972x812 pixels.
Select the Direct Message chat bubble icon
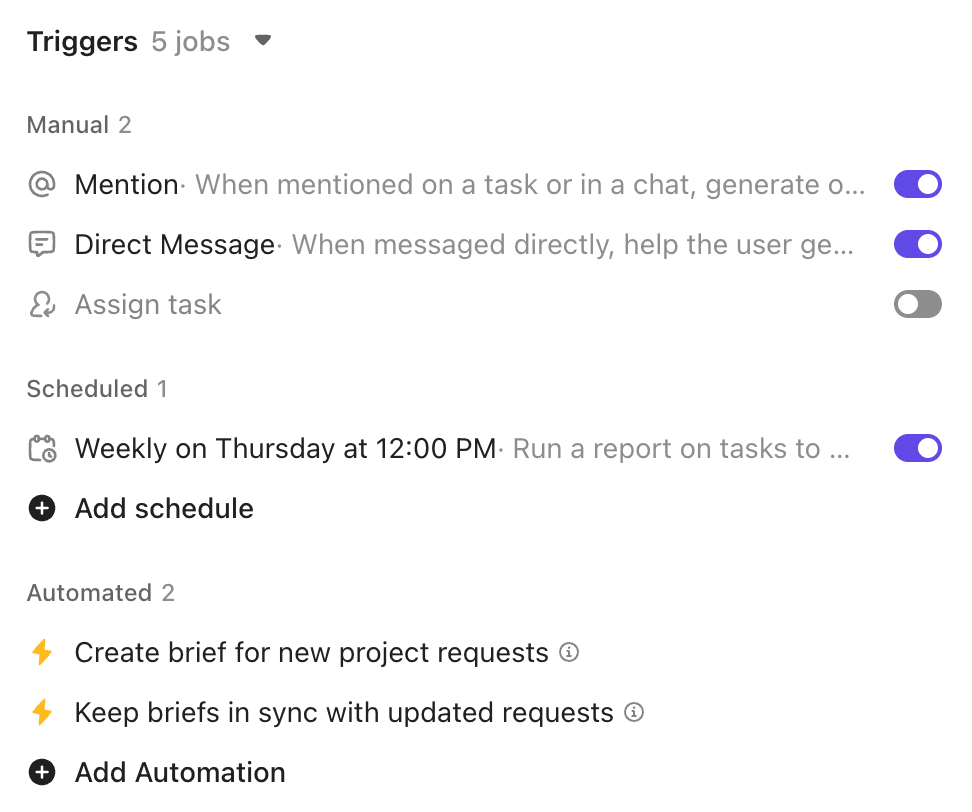[41, 244]
